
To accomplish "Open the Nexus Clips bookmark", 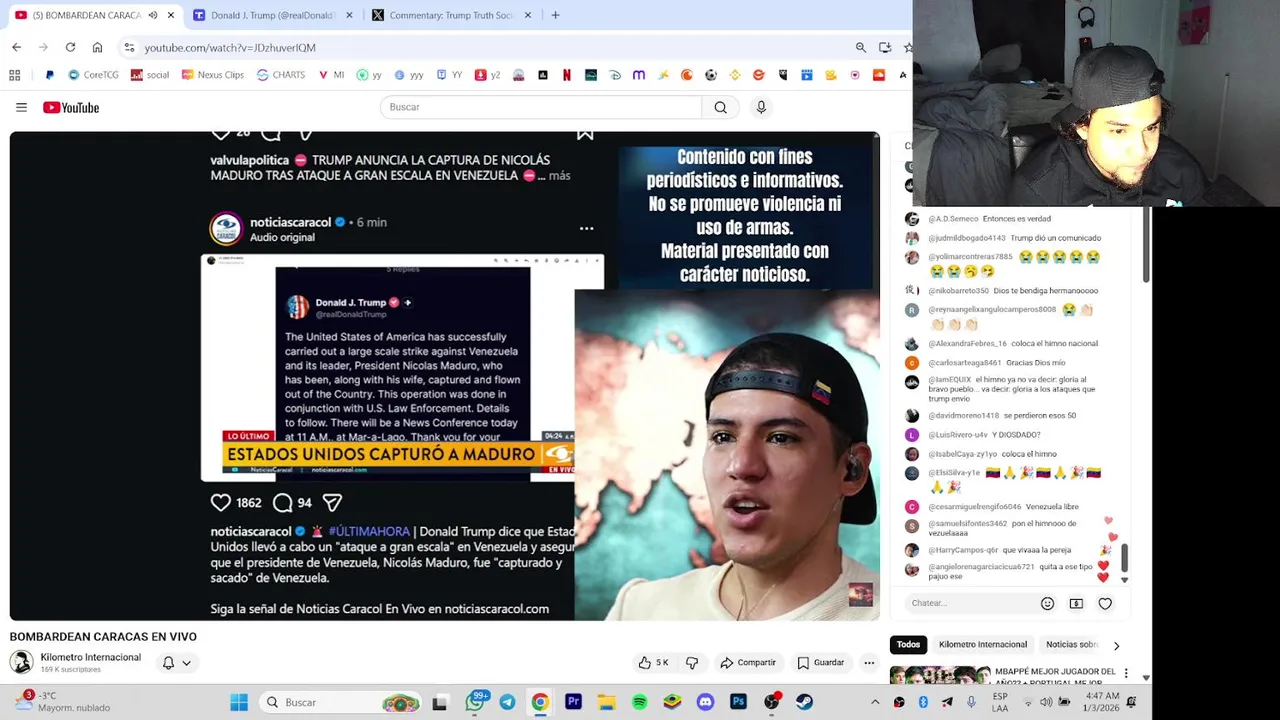I will 212,75.
